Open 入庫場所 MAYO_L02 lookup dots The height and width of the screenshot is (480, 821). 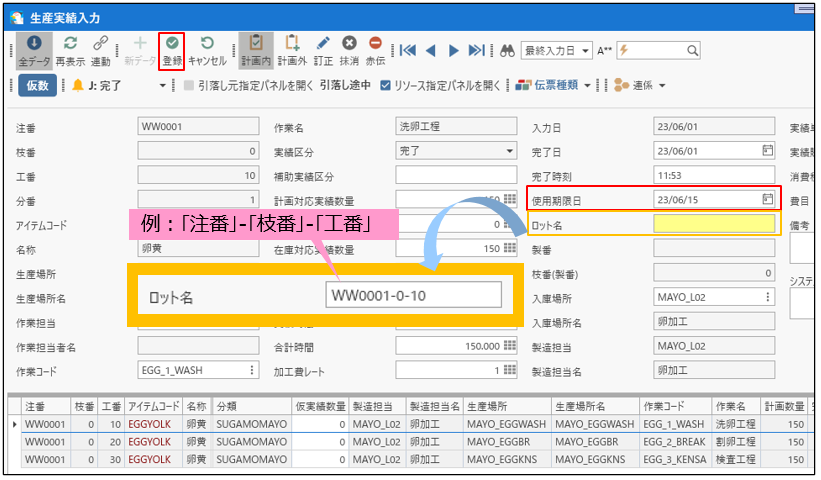click(x=768, y=297)
